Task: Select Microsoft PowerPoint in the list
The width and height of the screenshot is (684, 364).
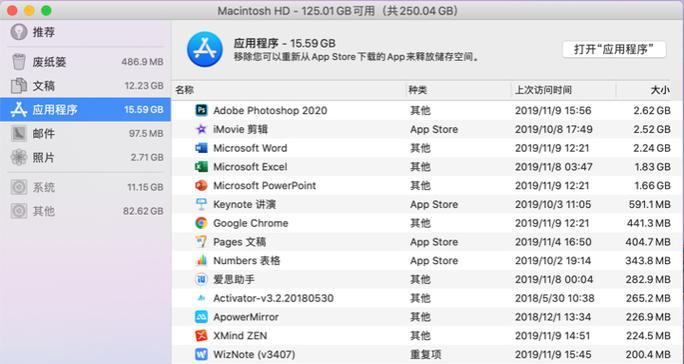Action: (x=264, y=185)
